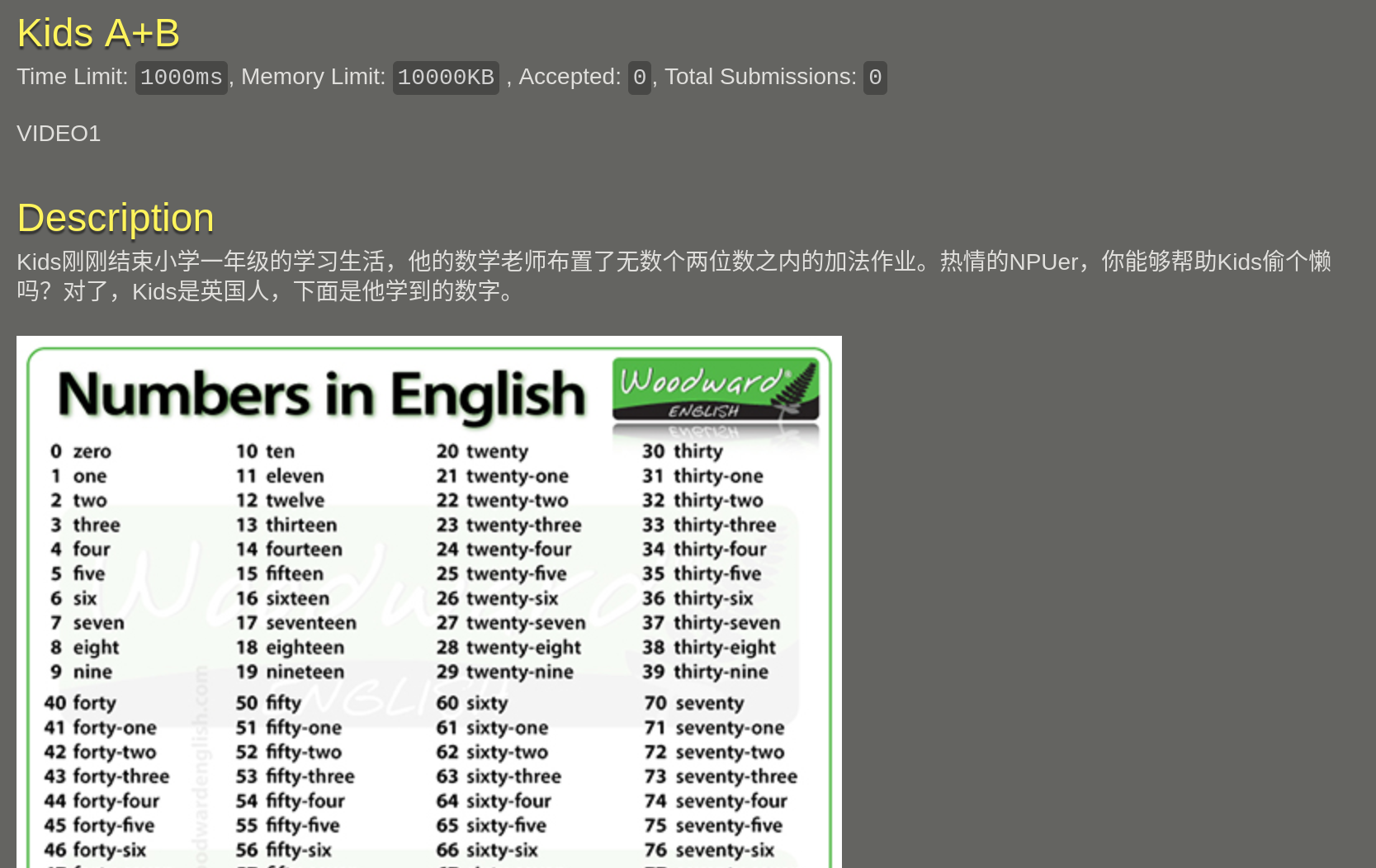This screenshot has height=868, width=1376.
Task: Click the Chinese problem description paragraph
Action: click(674, 276)
